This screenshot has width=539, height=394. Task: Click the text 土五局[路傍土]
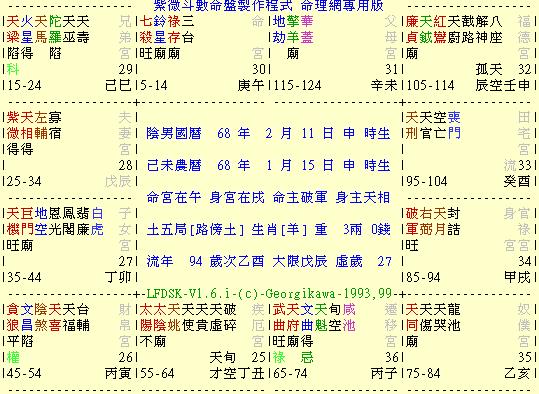pos(195,229)
